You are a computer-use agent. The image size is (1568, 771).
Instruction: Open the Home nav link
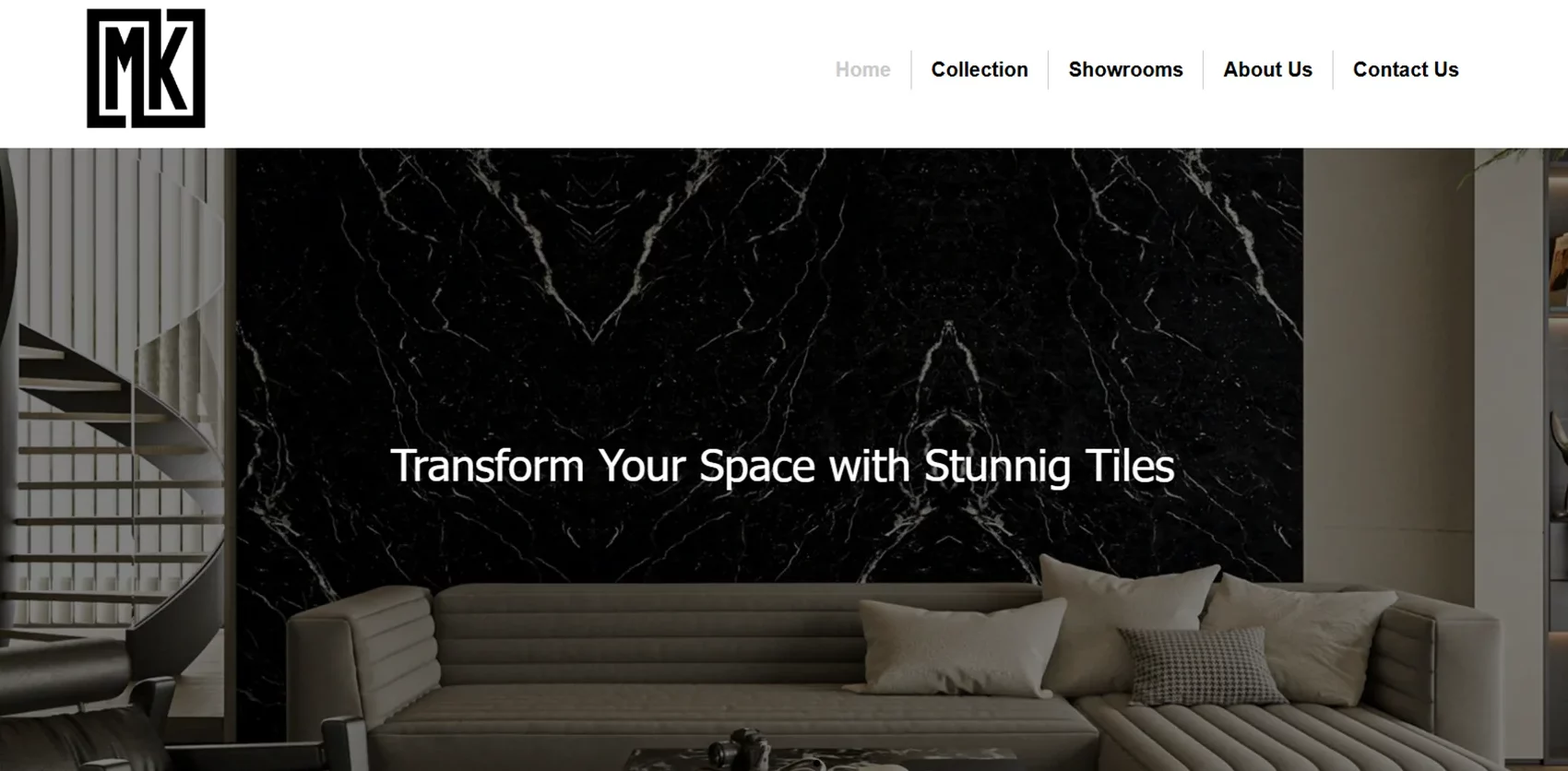(862, 70)
